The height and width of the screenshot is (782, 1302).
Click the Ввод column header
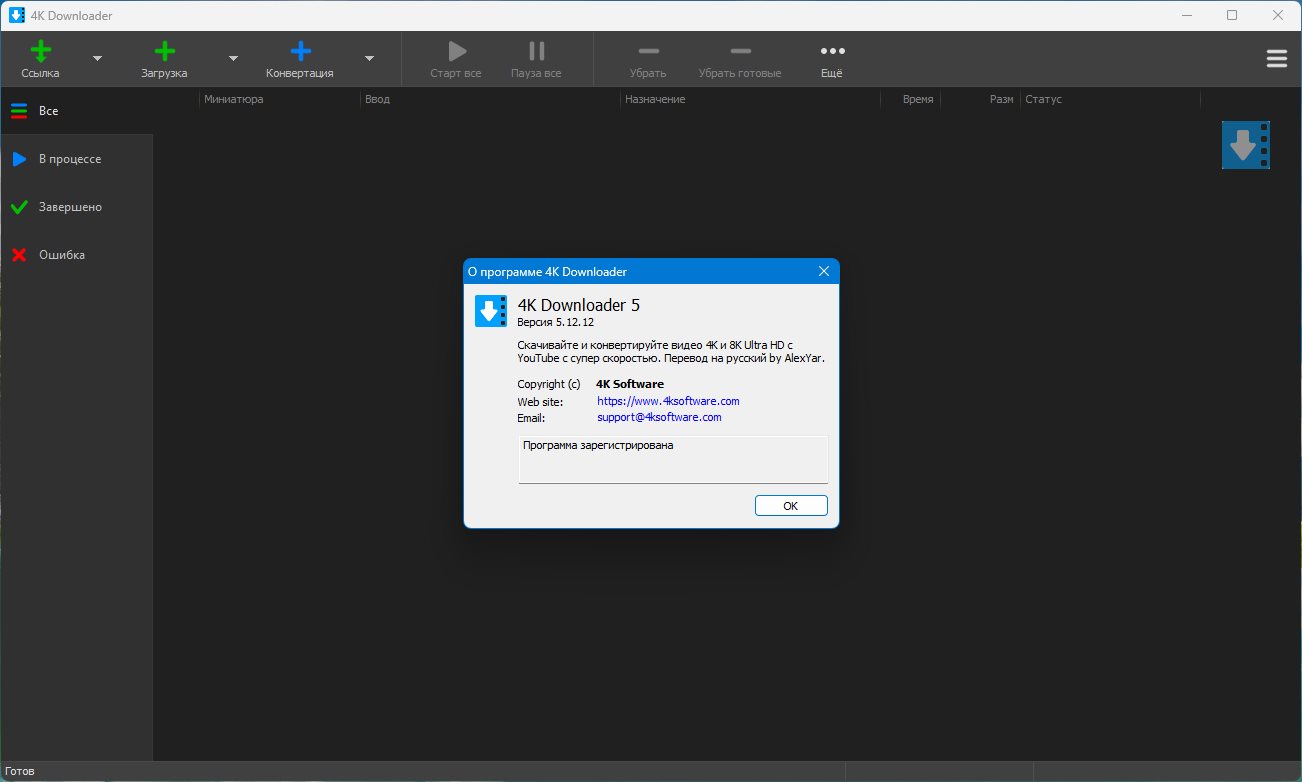(490, 99)
